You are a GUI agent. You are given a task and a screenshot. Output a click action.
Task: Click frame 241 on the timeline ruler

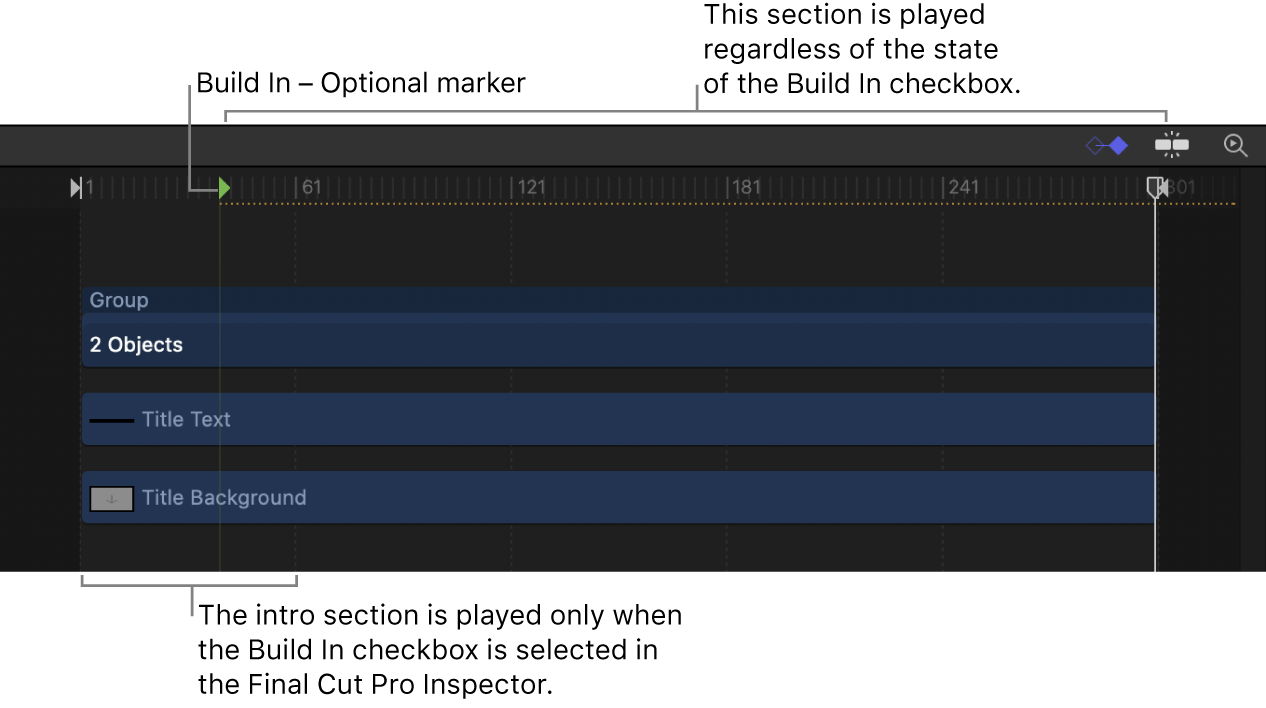(x=964, y=186)
